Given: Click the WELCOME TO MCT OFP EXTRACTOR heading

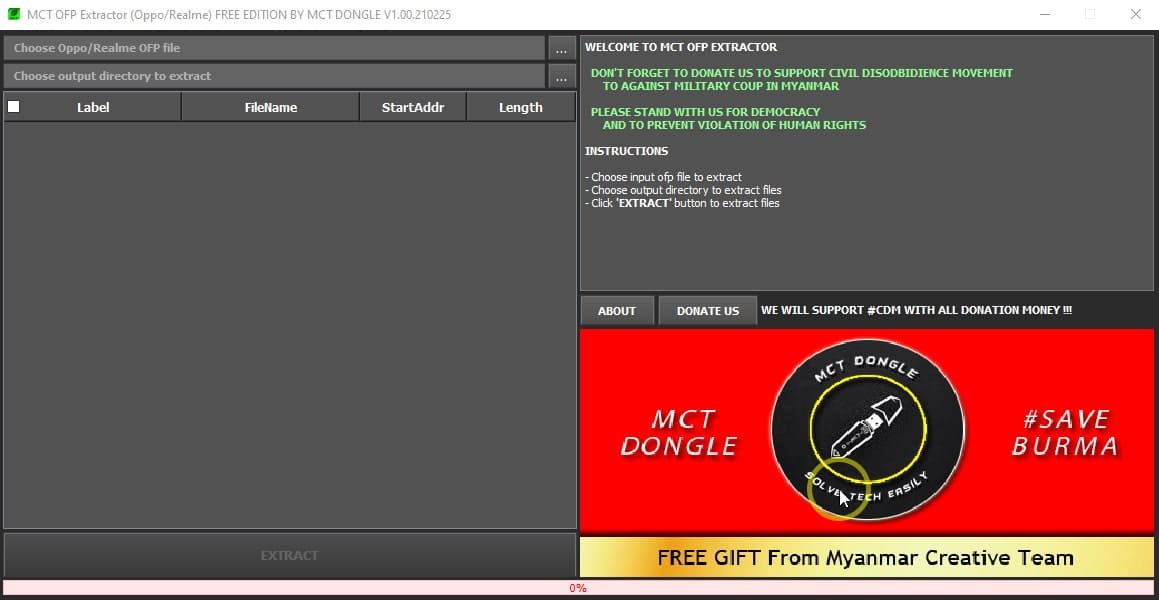Looking at the screenshot, I should pyautogui.click(x=681, y=47).
